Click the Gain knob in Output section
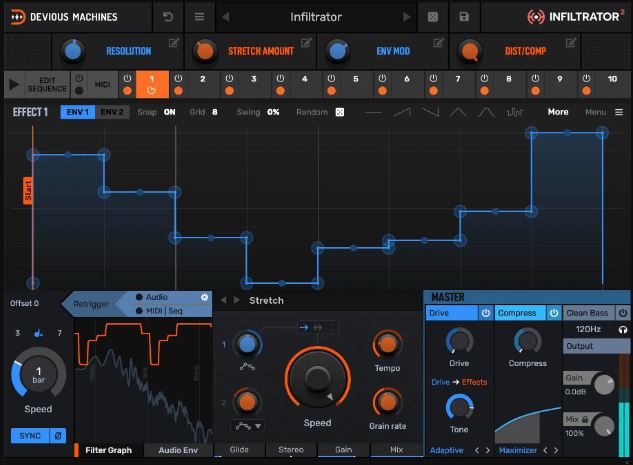633x465 pixels. pyautogui.click(x=604, y=383)
